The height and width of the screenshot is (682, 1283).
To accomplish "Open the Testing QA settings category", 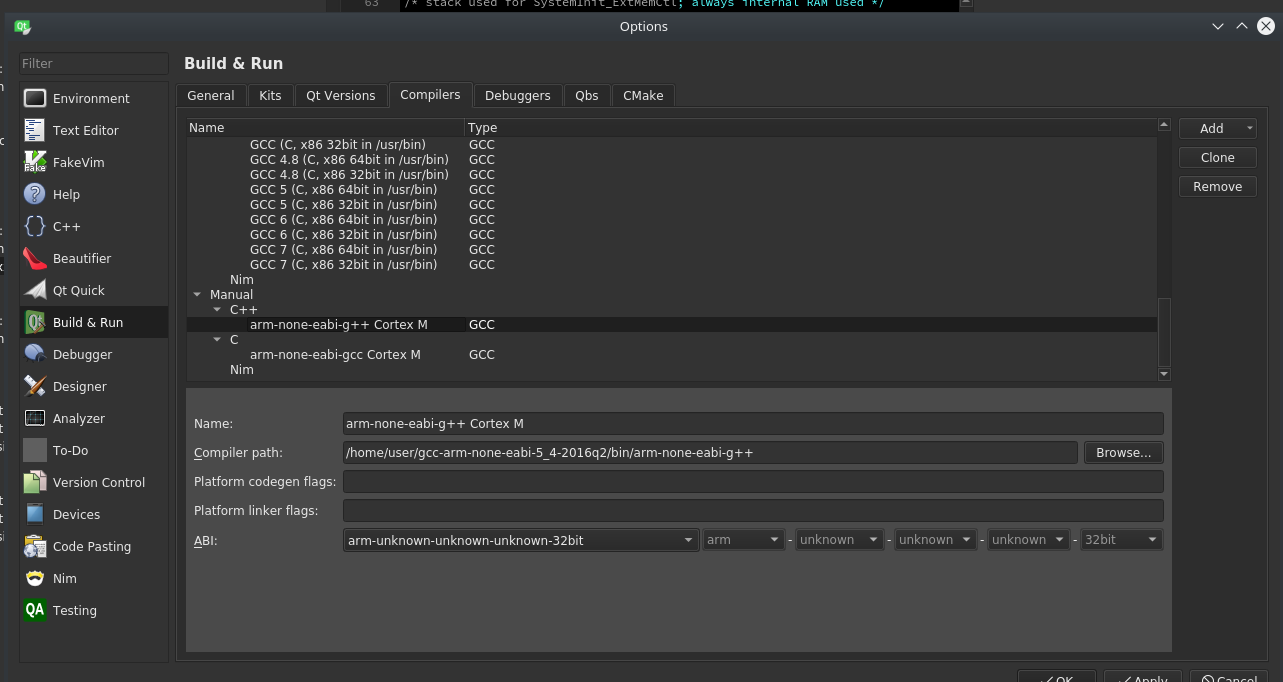I will tap(94, 610).
